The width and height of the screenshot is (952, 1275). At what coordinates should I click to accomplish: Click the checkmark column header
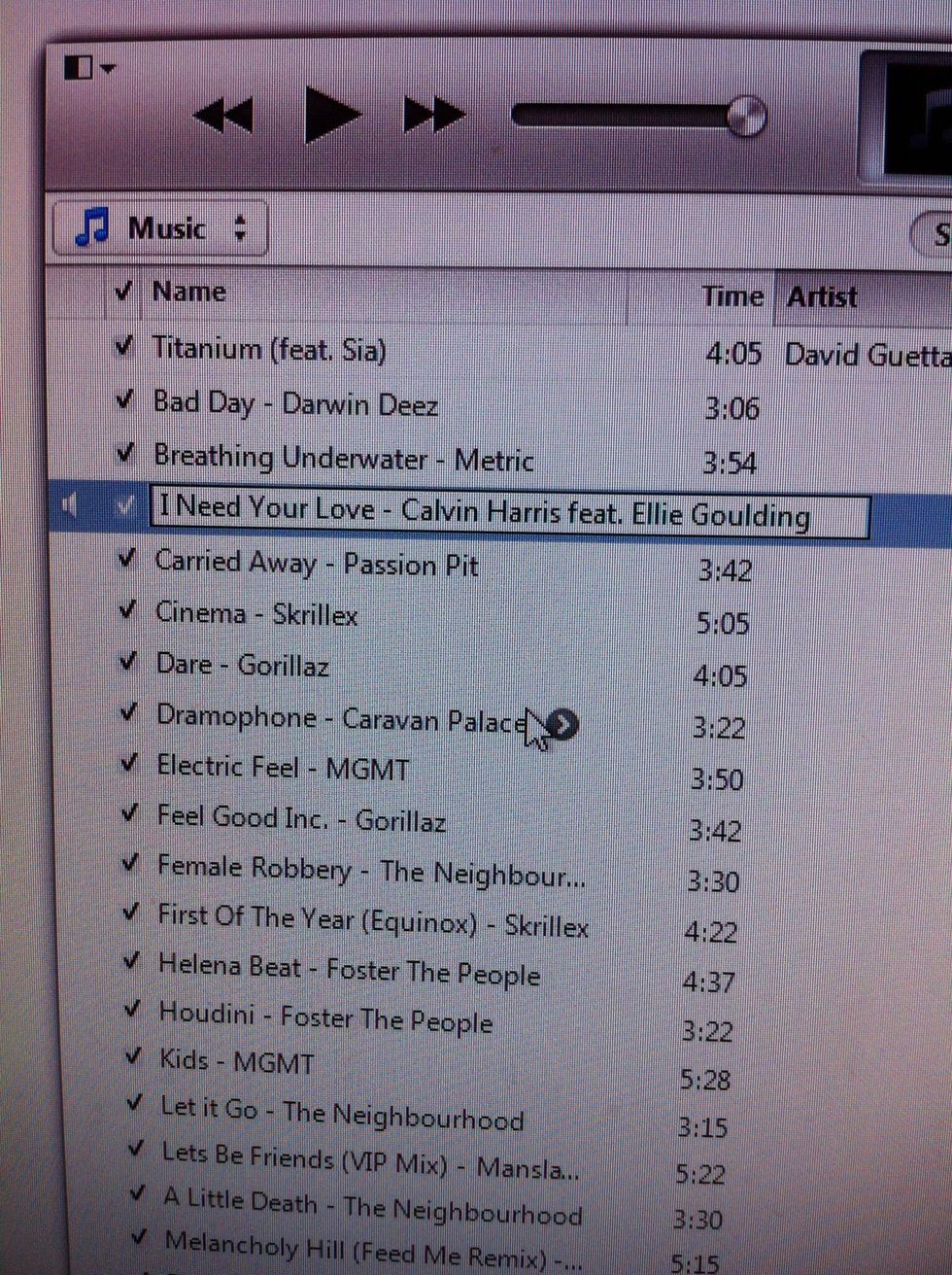tap(122, 290)
